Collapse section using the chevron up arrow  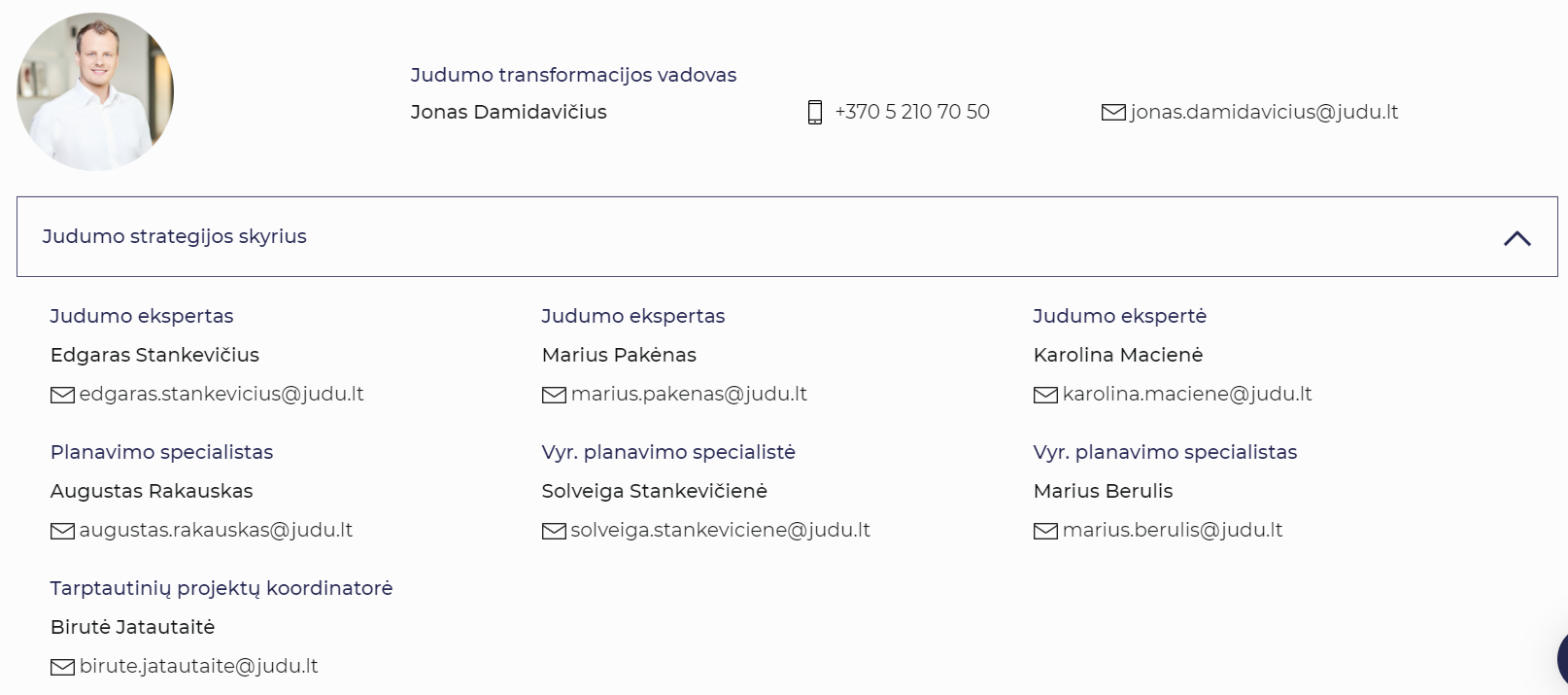[x=1517, y=238]
